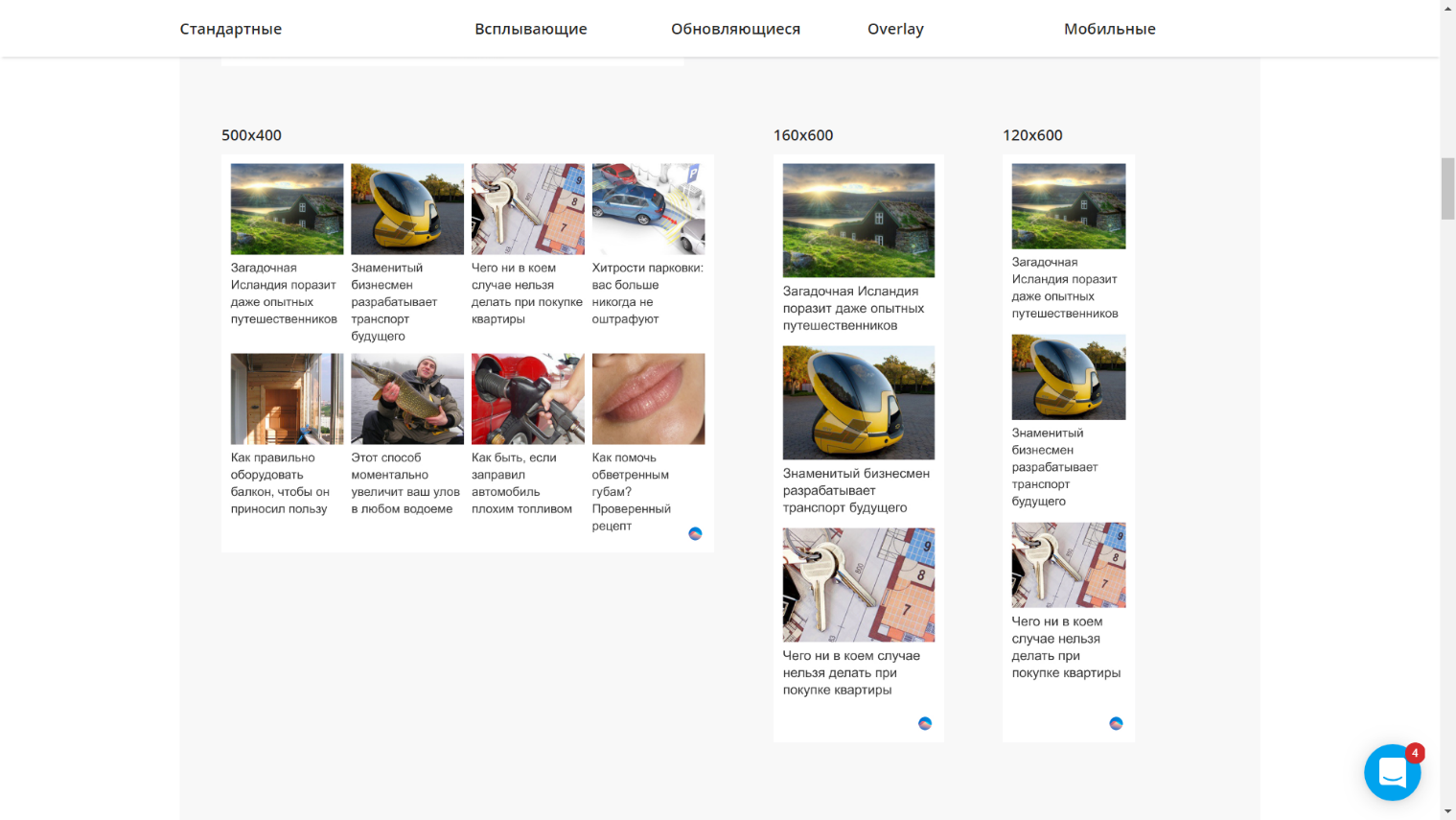Click yellow vehicle image in 160x600 block
The image size is (1456, 820).
(x=859, y=403)
